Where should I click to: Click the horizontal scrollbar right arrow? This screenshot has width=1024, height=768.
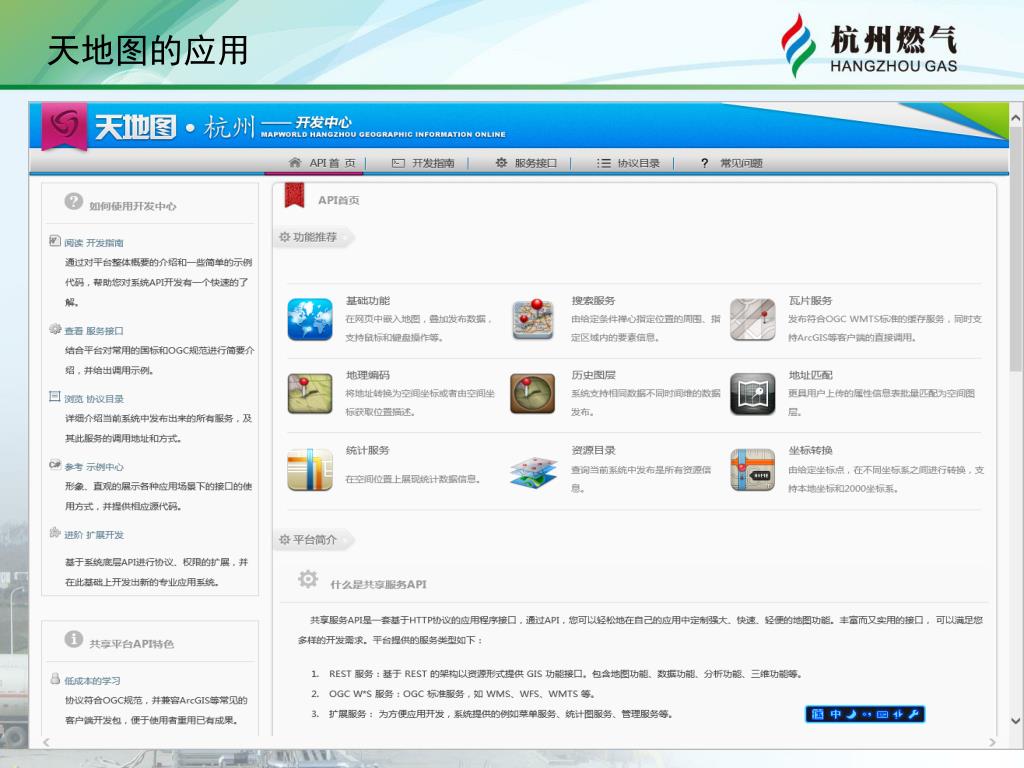(x=993, y=742)
